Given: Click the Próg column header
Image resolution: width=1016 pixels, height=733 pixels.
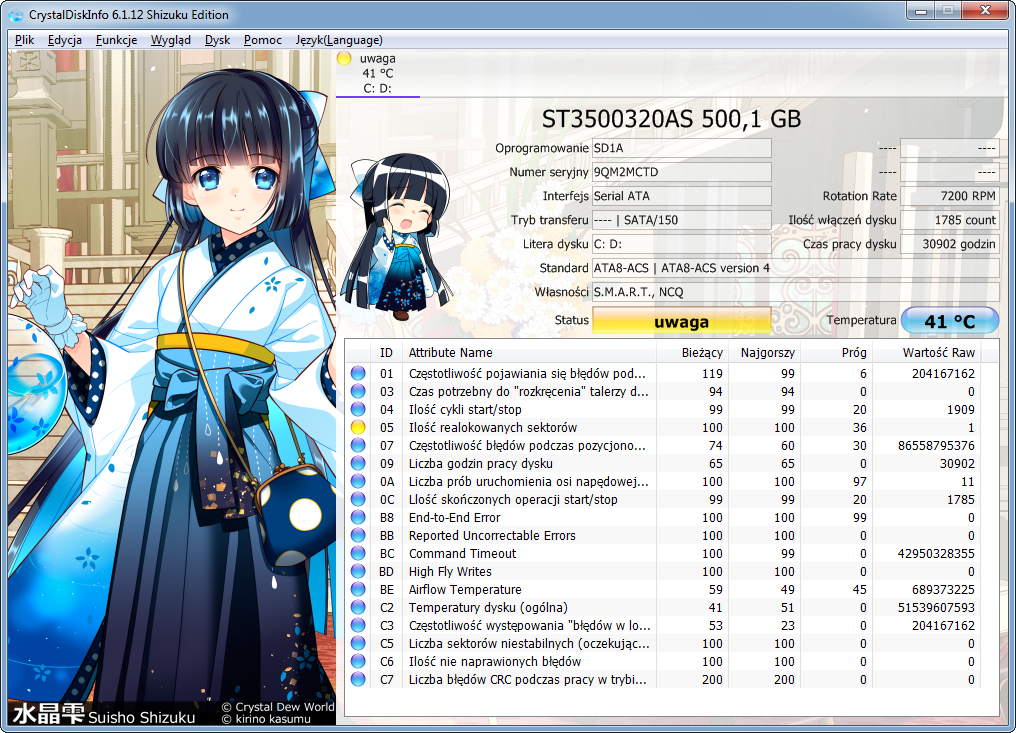Looking at the screenshot, I should pos(837,353).
